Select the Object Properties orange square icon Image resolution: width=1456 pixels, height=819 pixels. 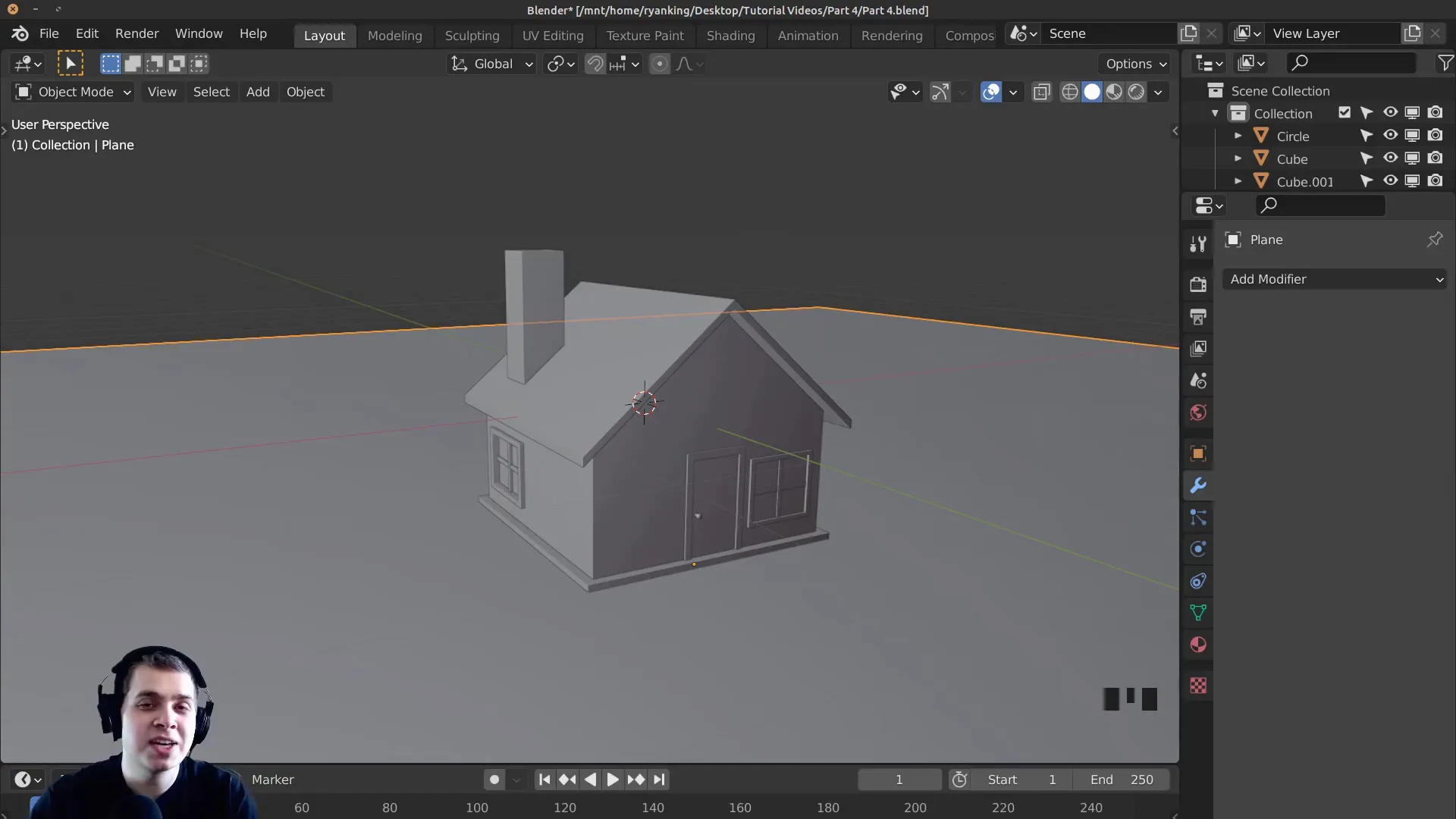pos(1198,453)
